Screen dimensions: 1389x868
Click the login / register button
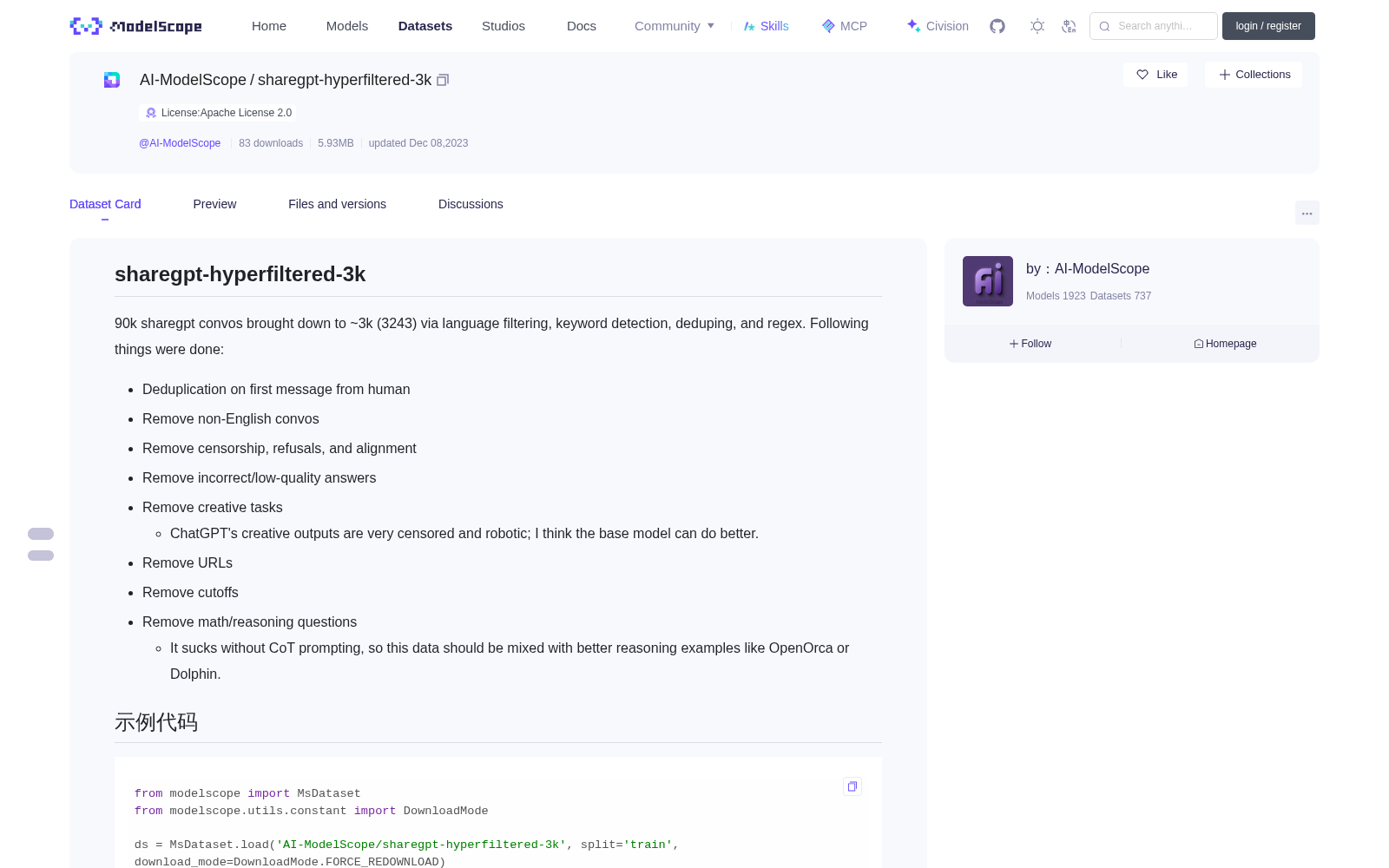click(x=1268, y=26)
